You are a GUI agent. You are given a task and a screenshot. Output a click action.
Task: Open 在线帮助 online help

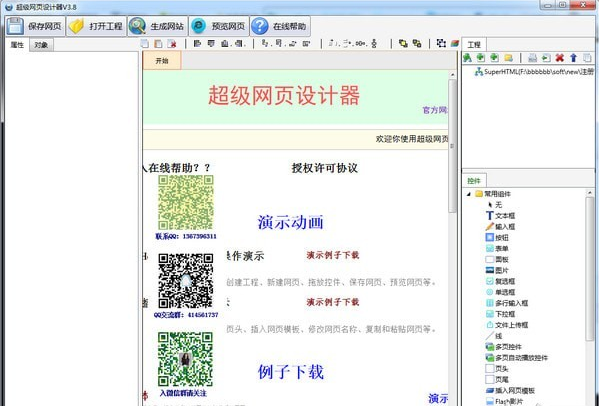(x=280, y=26)
